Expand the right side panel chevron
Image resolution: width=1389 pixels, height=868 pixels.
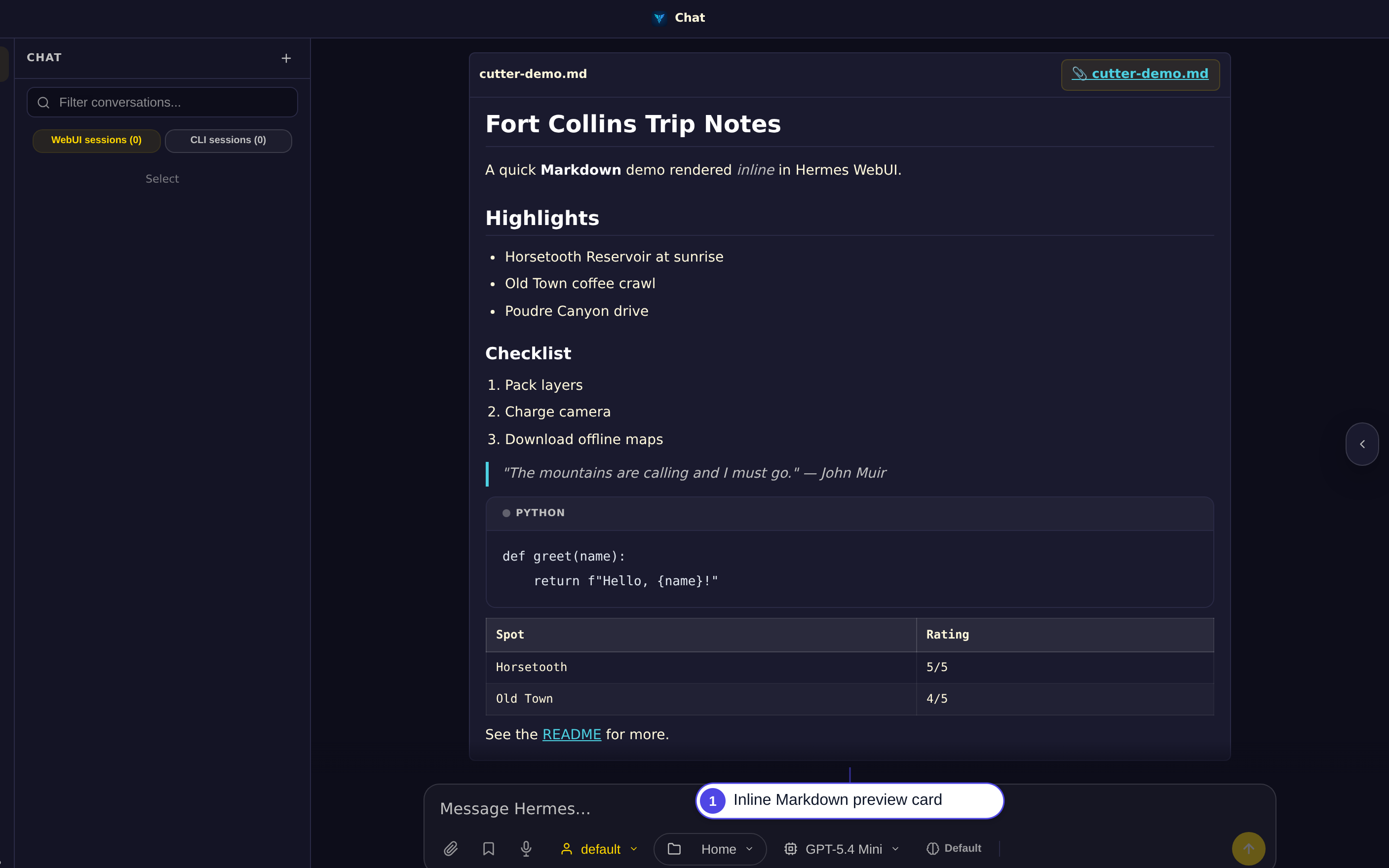click(1362, 444)
